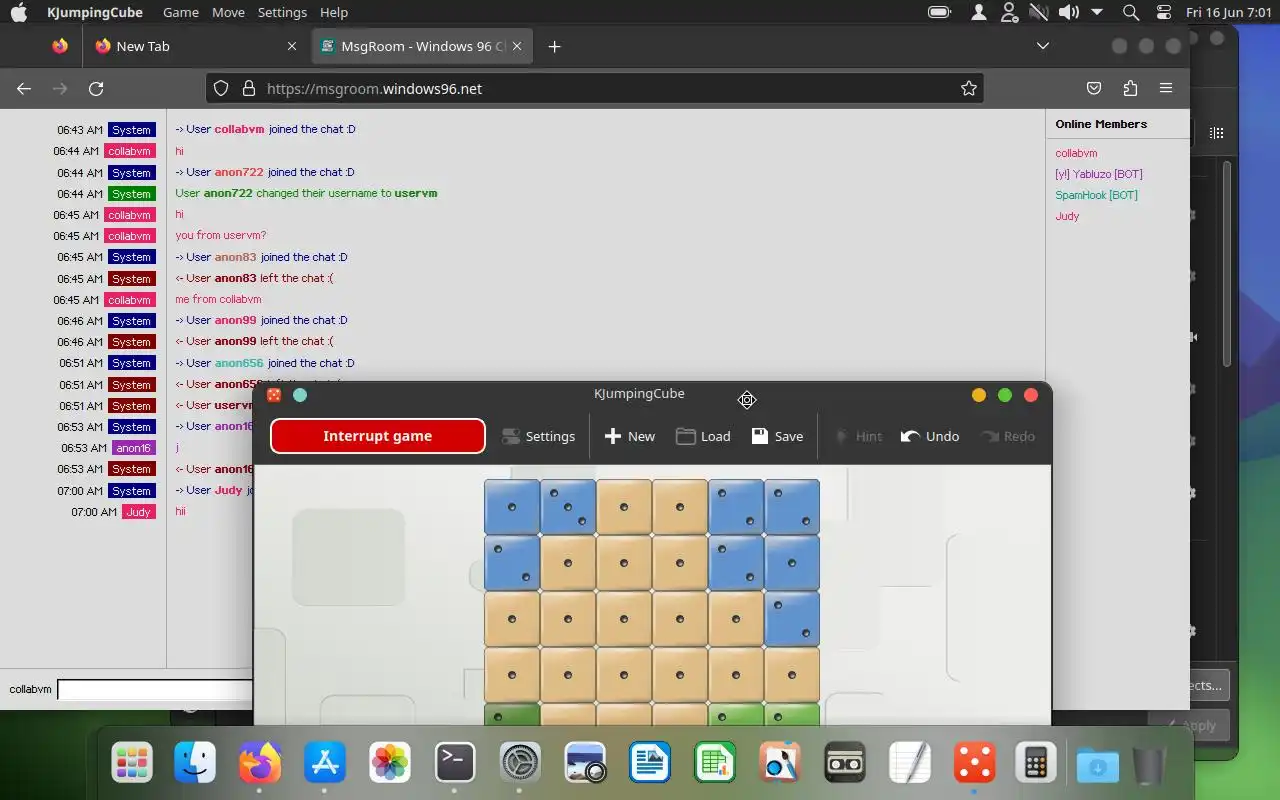
Task: Open the KJumpingCube application menu
Action: point(95,12)
